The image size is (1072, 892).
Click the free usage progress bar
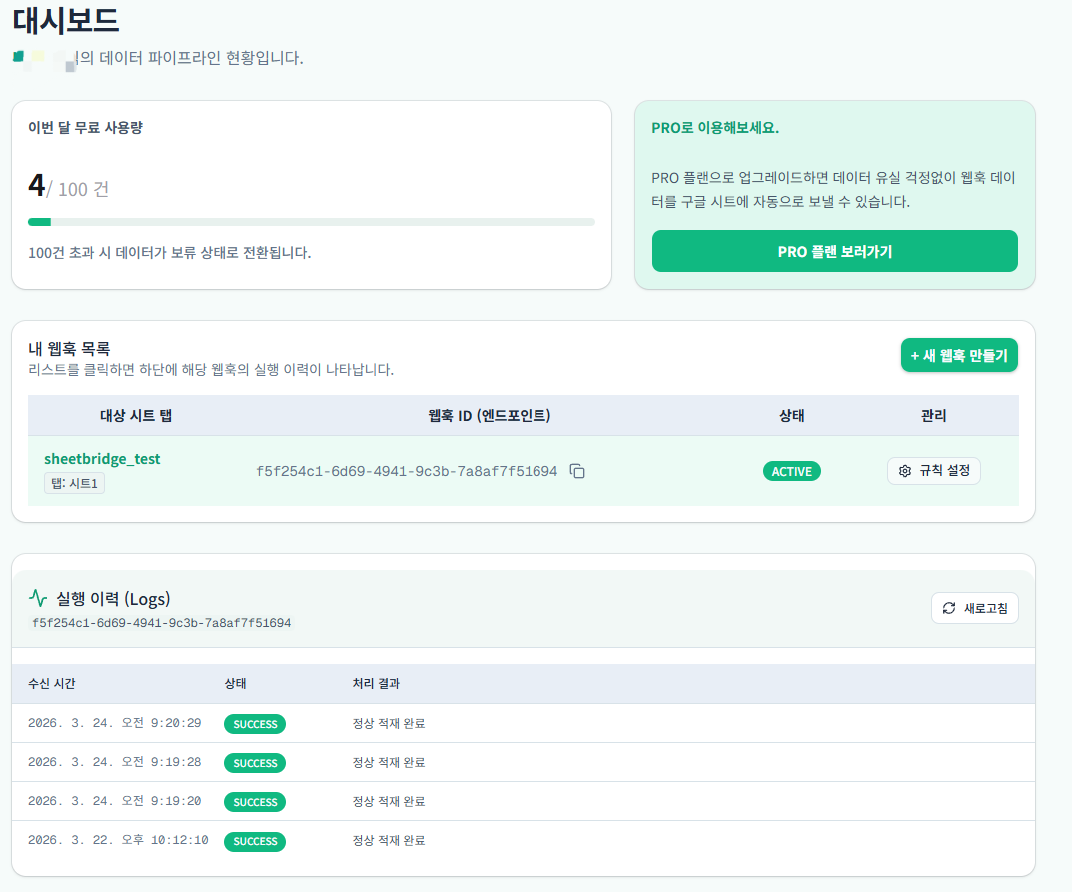[311, 221]
